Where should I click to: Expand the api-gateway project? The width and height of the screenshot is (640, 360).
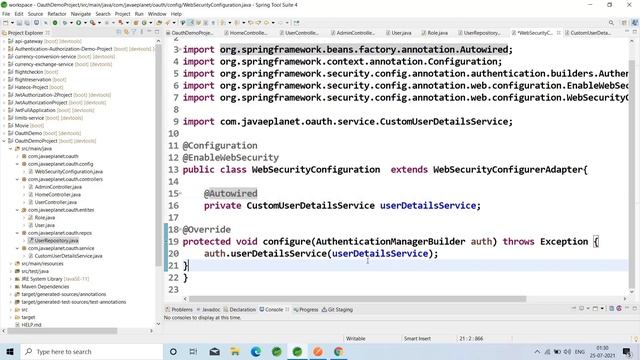coord(4,41)
